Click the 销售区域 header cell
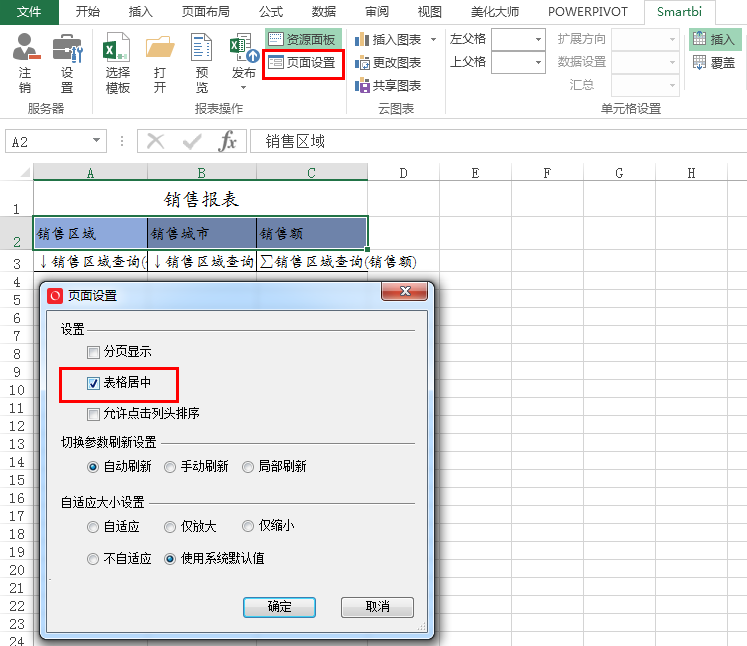747x646 pixels. click(x=91, y=233)
